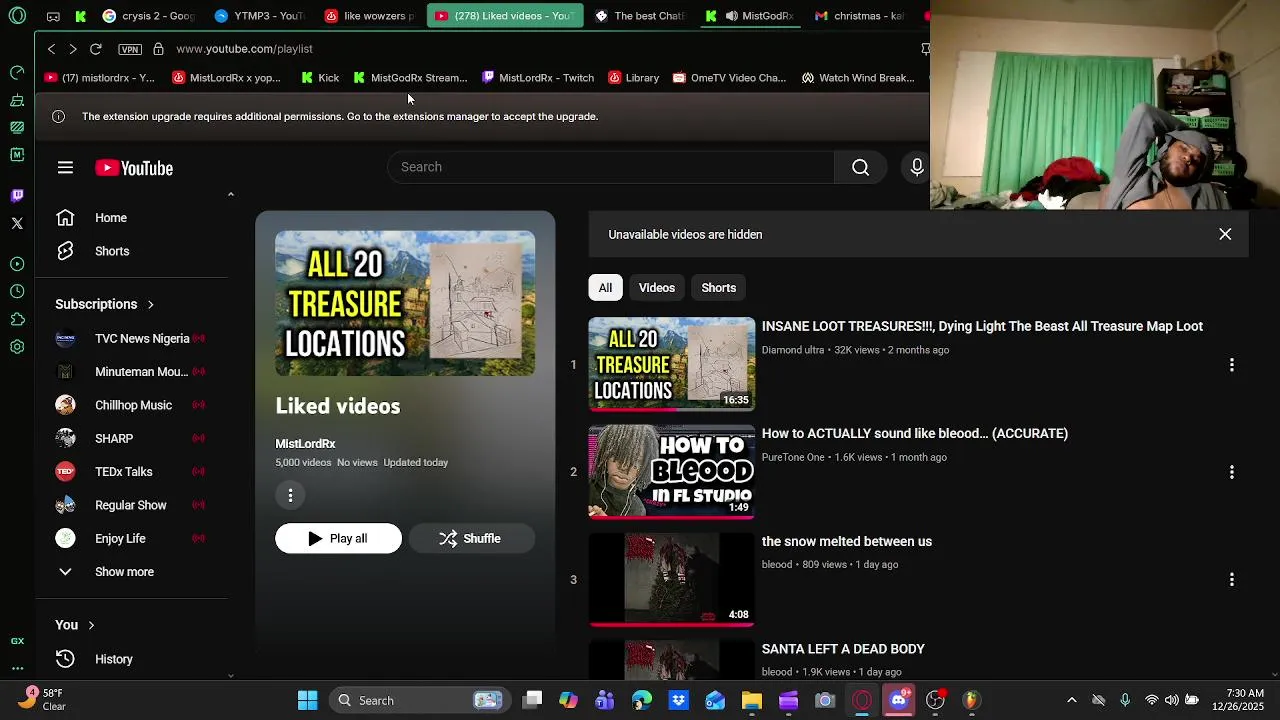Switch to MistGodRx tab
The image size is (1280, 720).
(750, 16)
